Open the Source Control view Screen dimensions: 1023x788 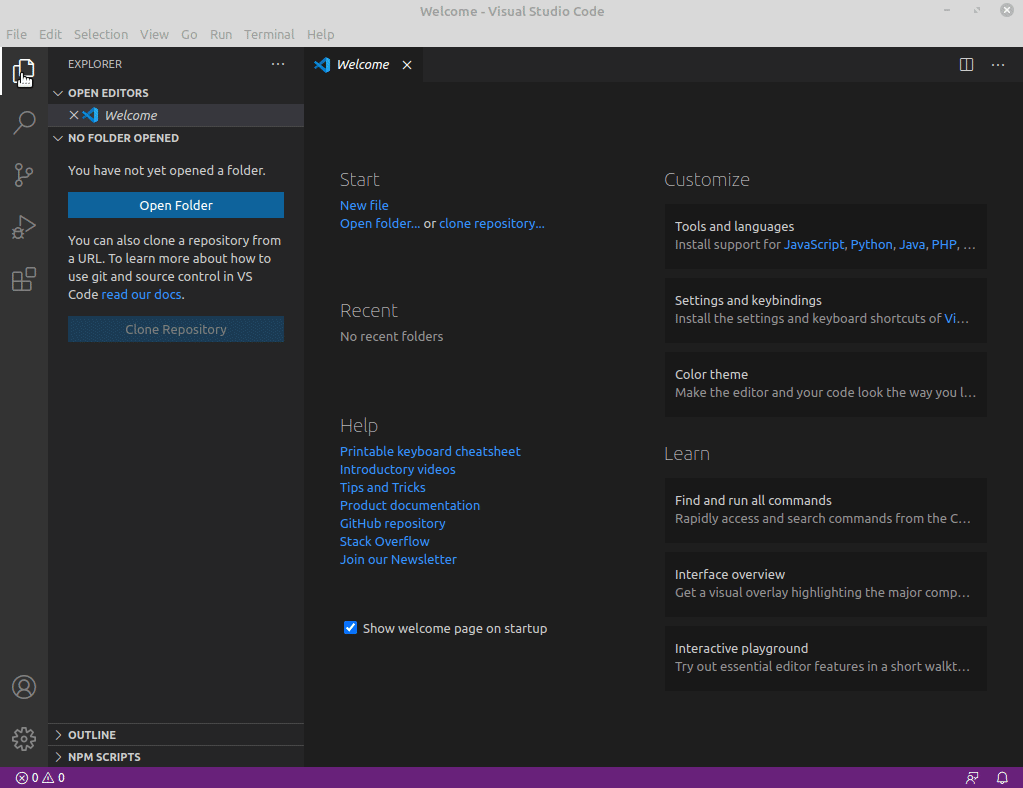24,176
